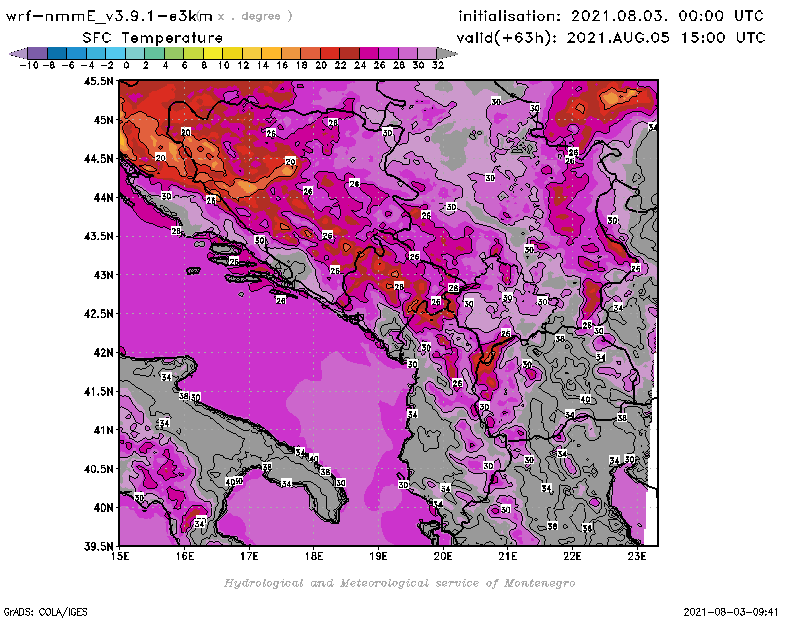Select the legend swatch between 24 and 26

point(369,53)
